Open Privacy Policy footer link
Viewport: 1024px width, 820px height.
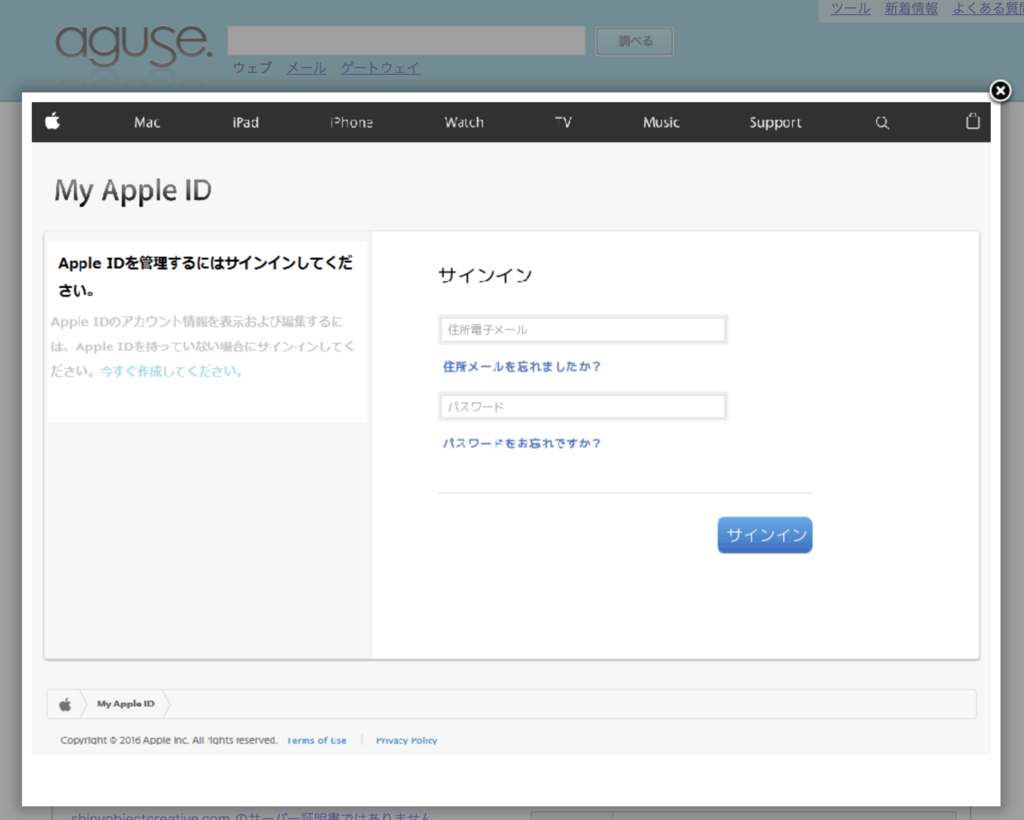pos(406,740)
